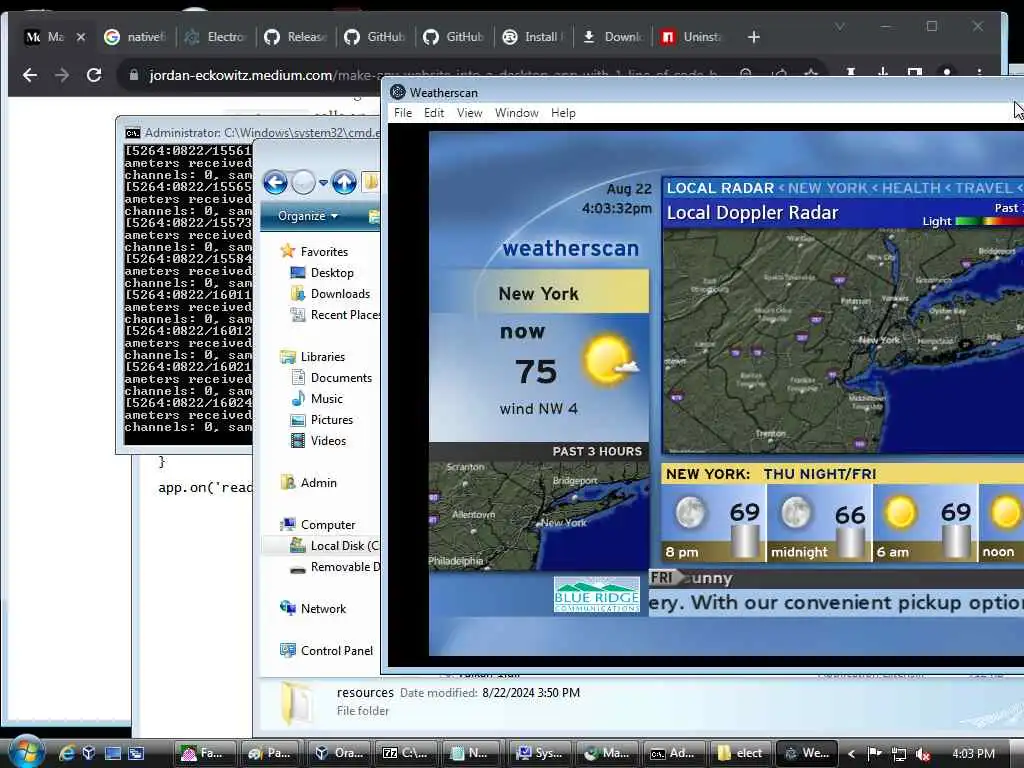This screenshot has height=768, width=1024.
Task: Reload the page in the browser
Action: click(94, 75)
